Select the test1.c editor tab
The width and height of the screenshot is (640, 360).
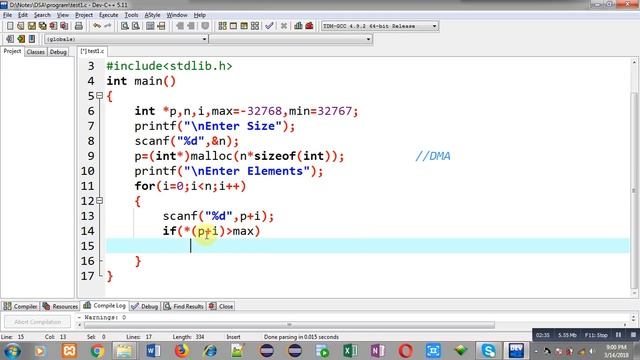[x=93, y=51]
